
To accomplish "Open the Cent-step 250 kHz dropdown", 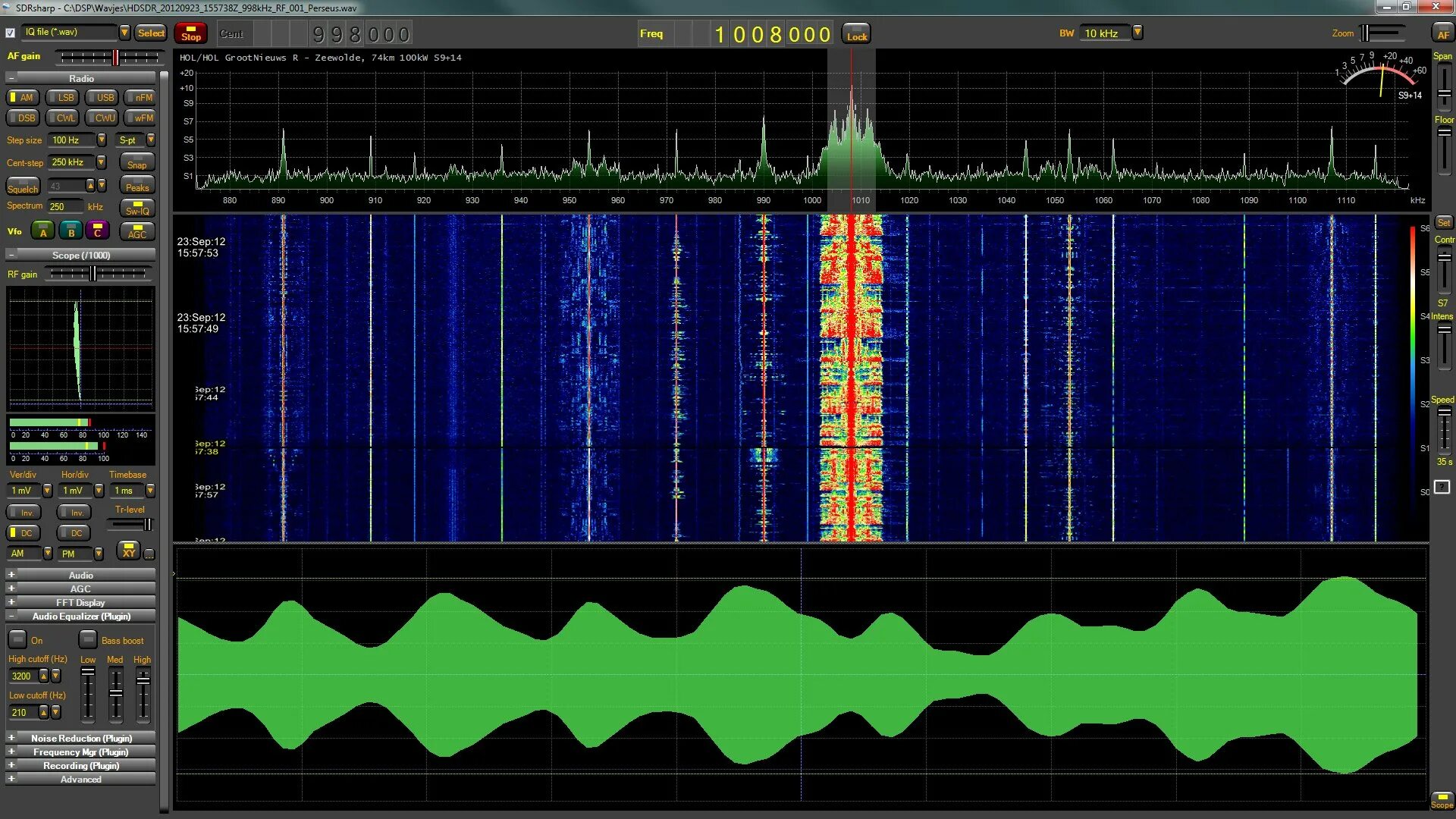I will 102,162.
